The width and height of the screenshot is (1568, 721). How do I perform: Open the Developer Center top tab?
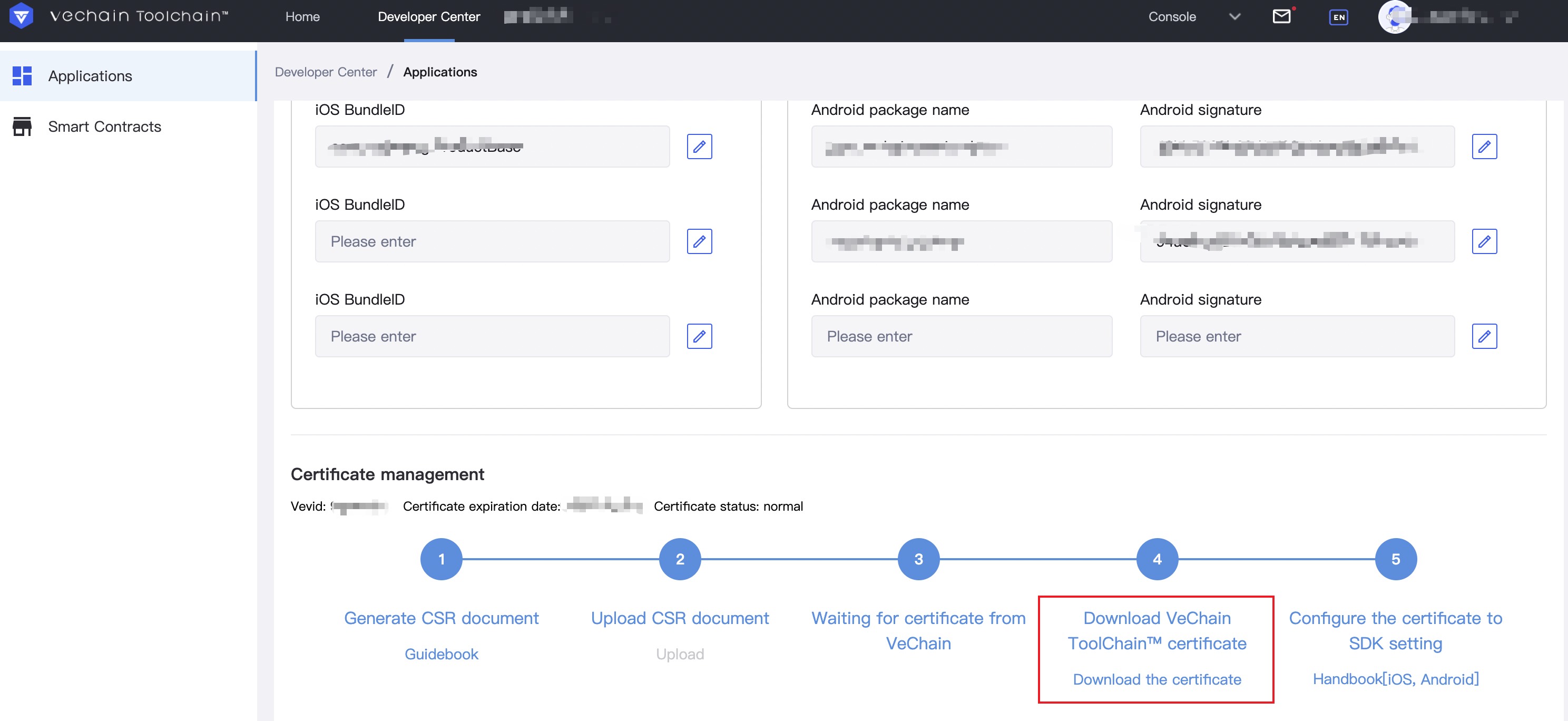point(428,17)
